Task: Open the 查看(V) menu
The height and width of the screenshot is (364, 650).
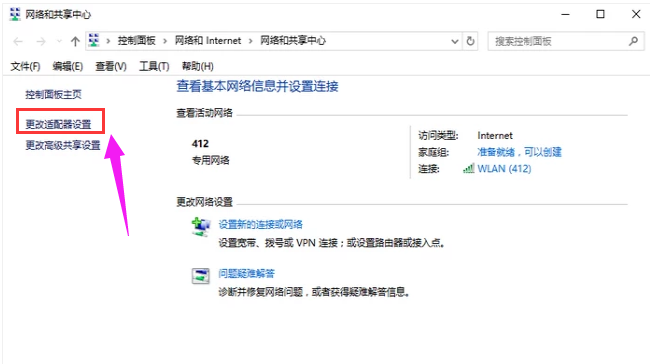Action: tap(111, 66)
